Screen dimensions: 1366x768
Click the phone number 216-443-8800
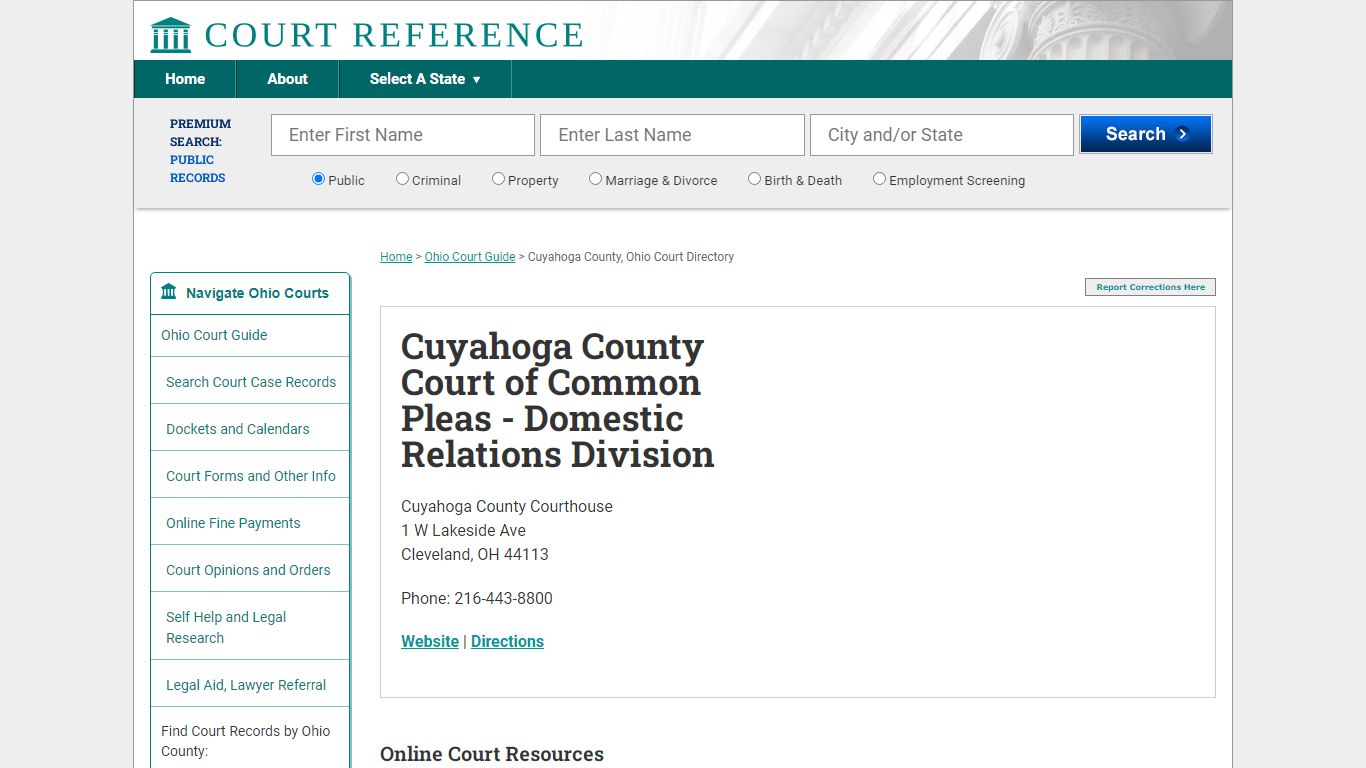(503, 598)
